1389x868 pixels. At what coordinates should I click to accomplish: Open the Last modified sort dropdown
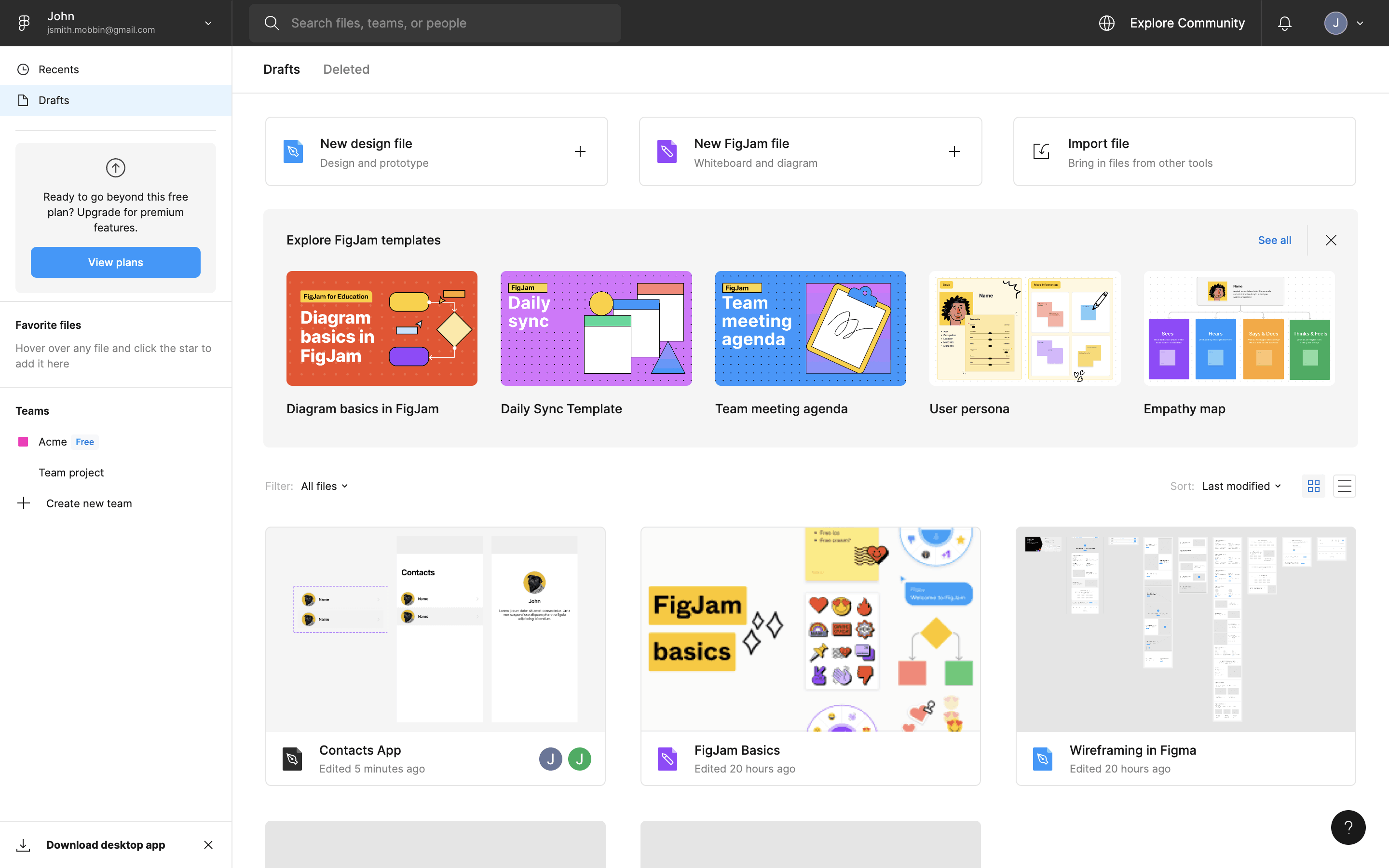tap(1241, 486)
